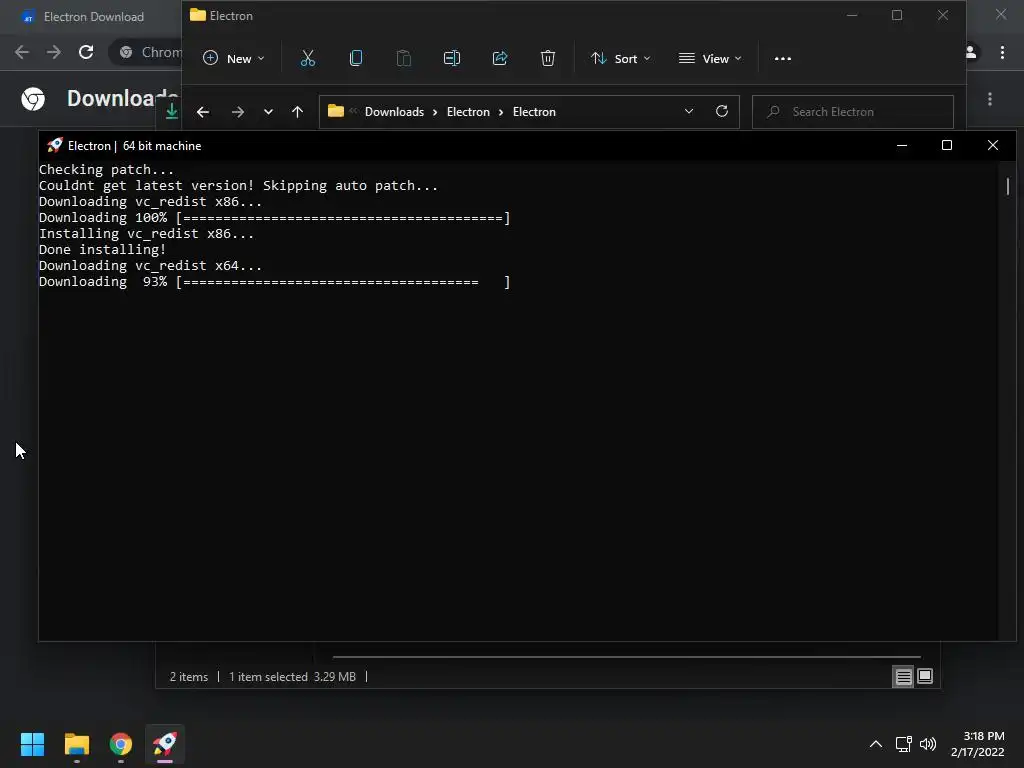Screen dimensions: 1024x768
Task: Click the Electron console vertical scrollbar
Action: [1008, 187]
